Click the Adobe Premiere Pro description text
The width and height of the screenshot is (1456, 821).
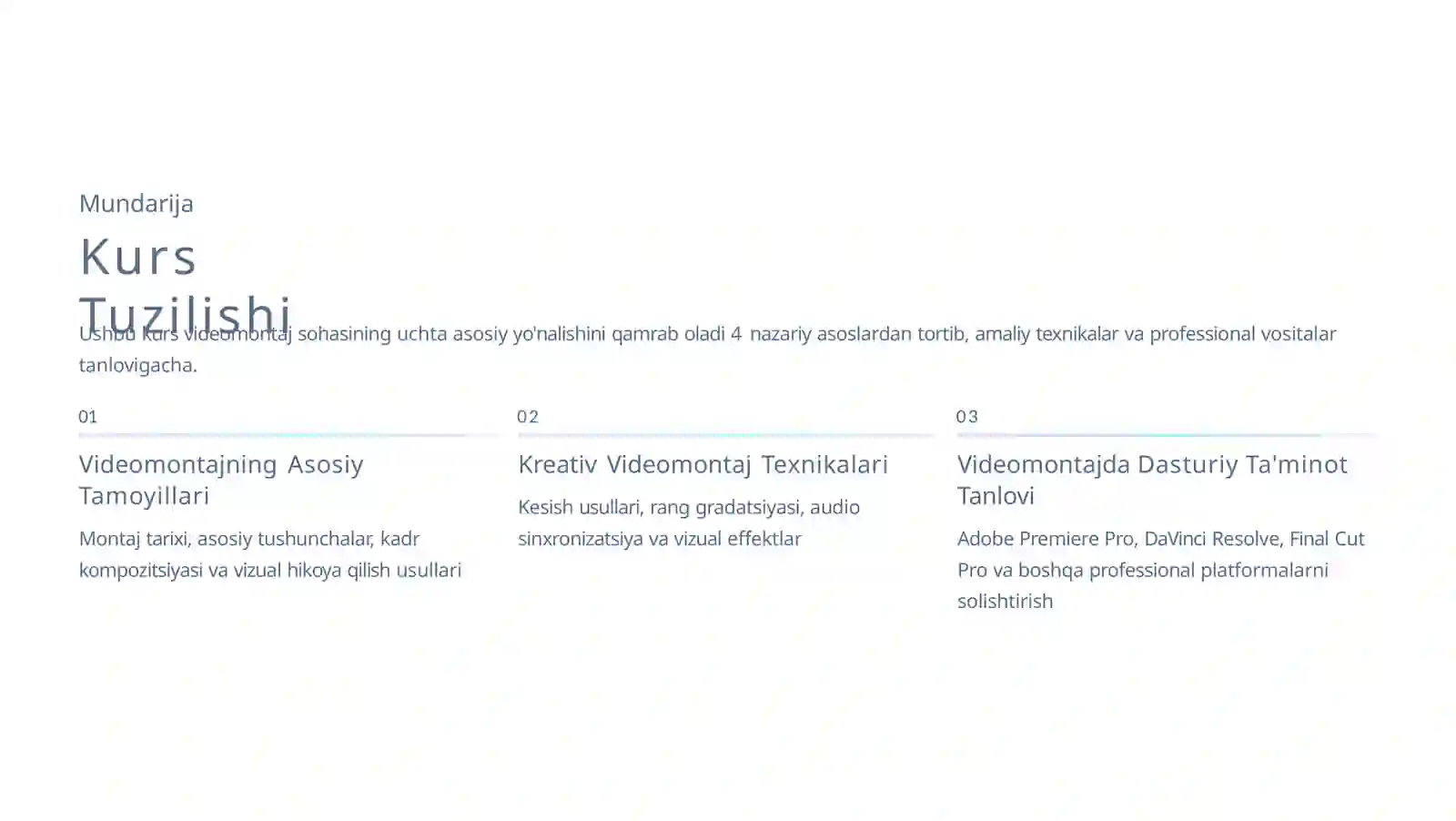(x=1160, y=569)
